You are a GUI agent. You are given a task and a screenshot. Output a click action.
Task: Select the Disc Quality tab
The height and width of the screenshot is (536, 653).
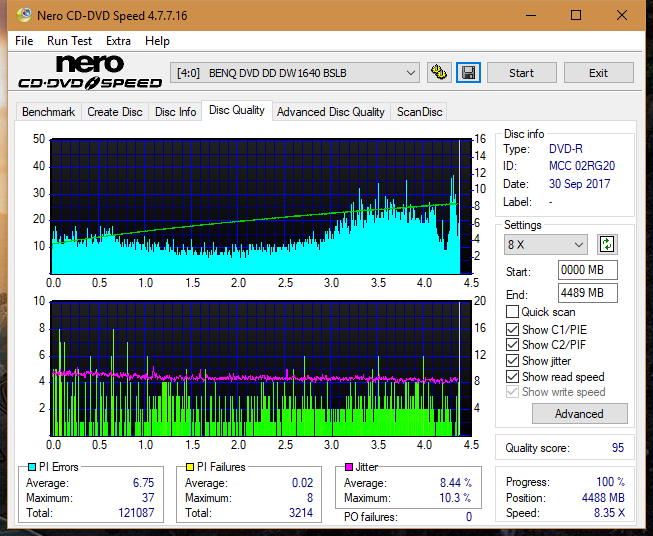[x=237, y=110]
